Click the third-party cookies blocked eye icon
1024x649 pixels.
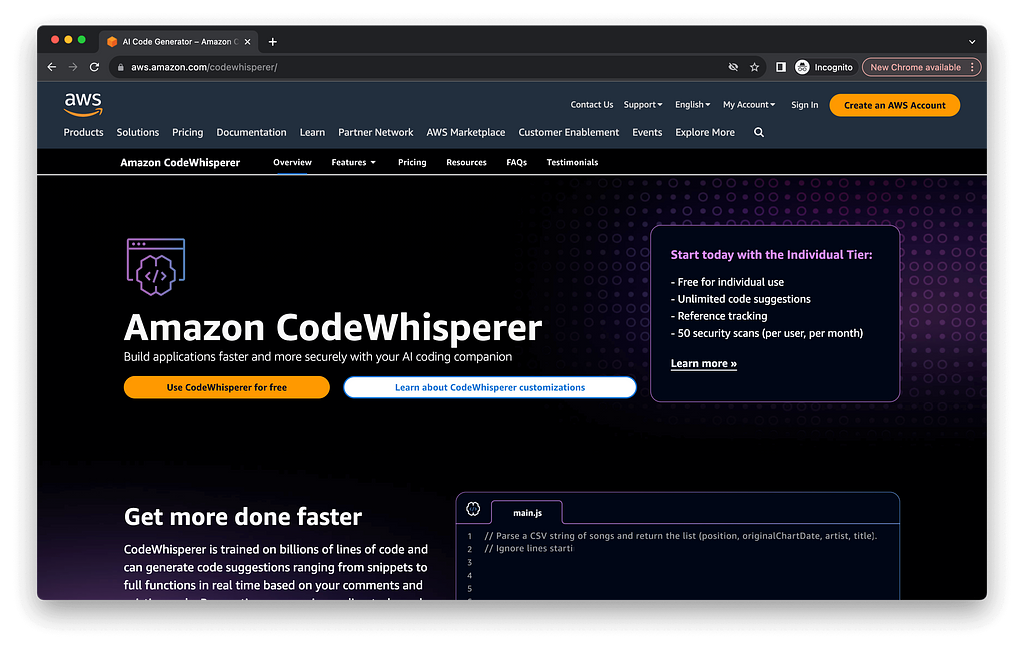pos(733,67)
